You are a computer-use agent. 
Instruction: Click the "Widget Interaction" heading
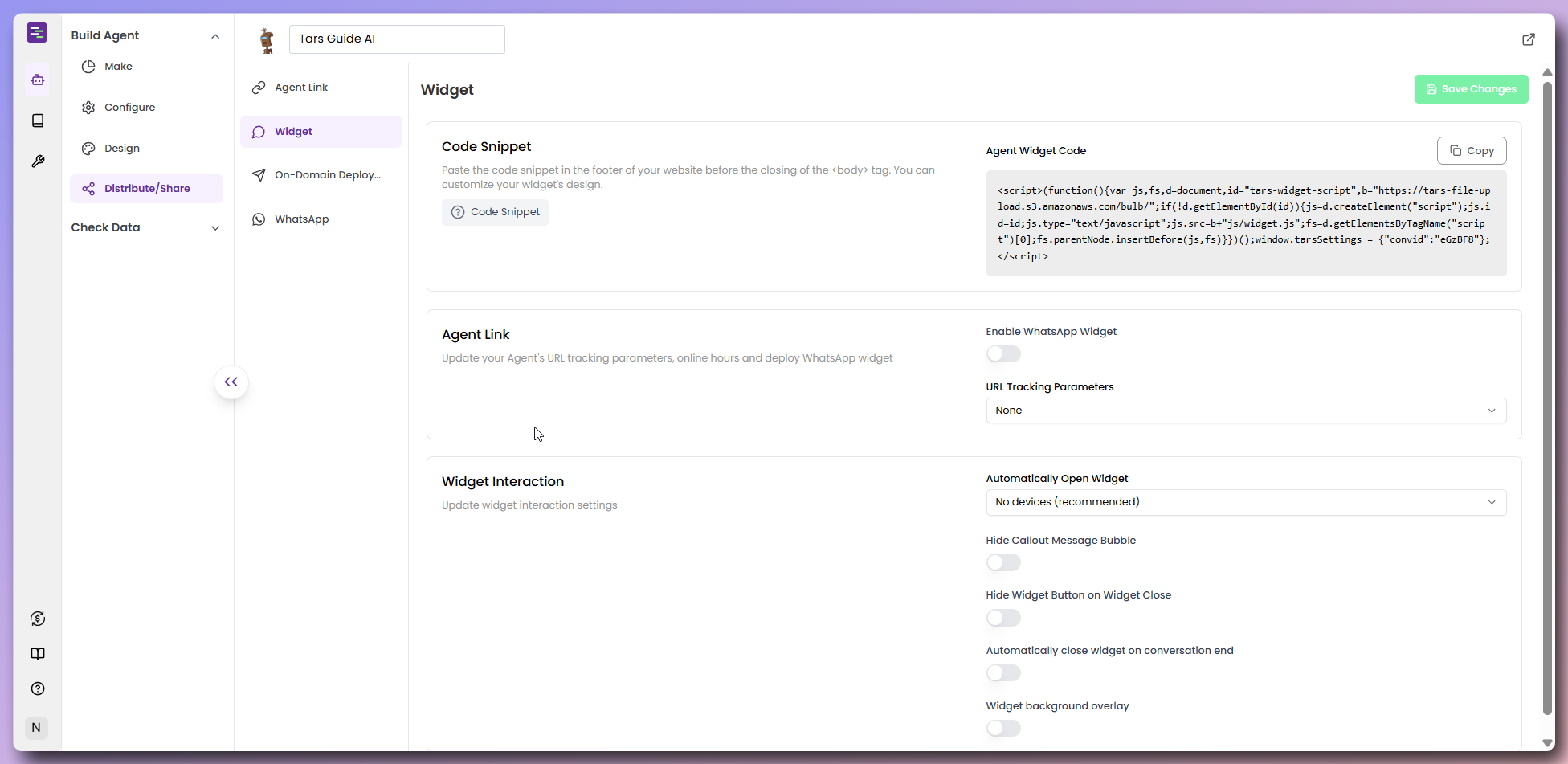pyautogui.click(x=503, y=482)
